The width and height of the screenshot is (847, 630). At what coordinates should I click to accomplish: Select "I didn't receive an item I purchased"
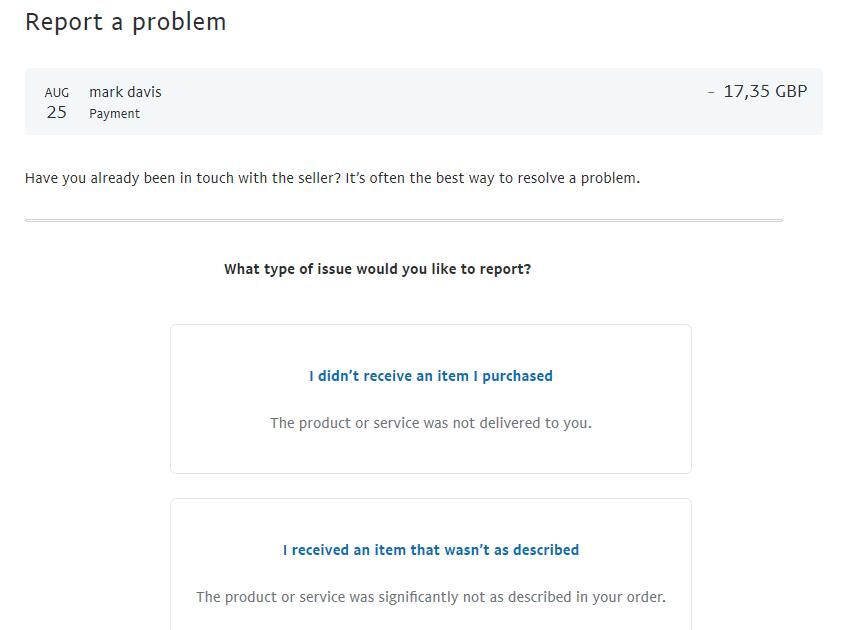click(431, 376)
